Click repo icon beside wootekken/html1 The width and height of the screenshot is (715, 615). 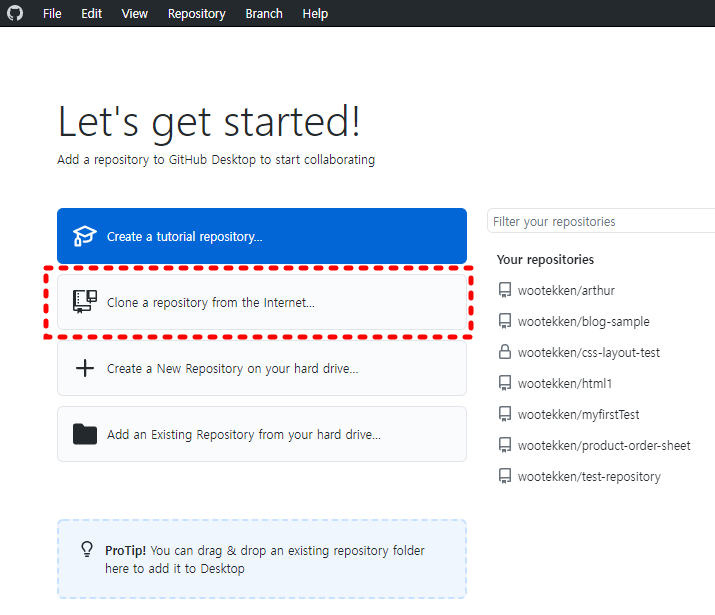click(x=505, y=383)
